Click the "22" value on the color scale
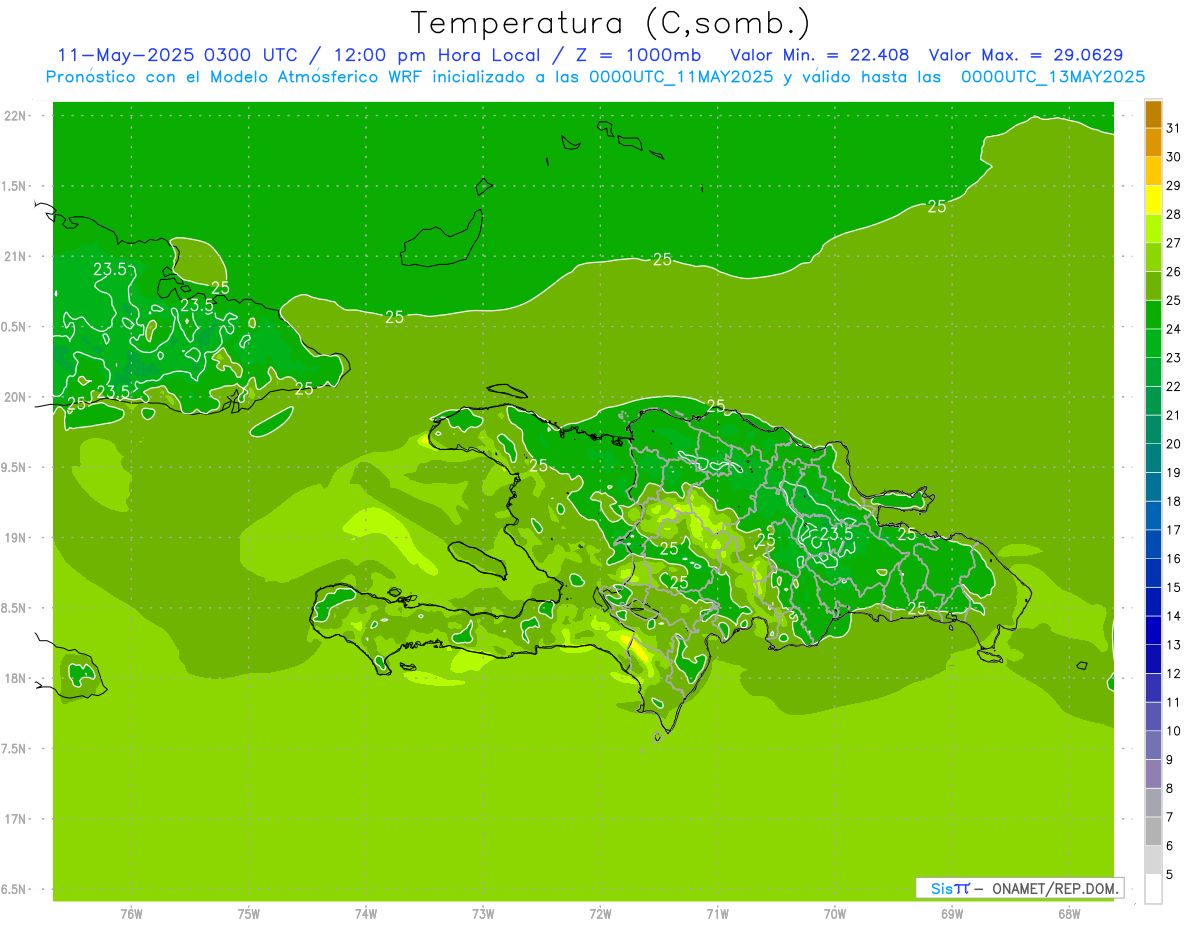 (1173, 387)
